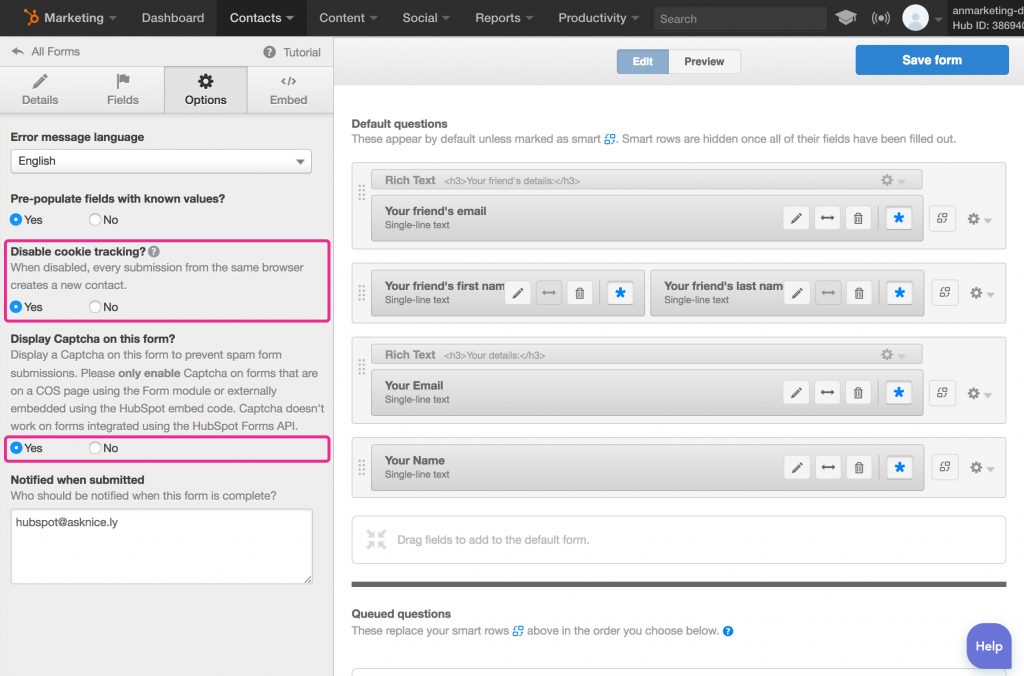
Task: Switch to the Fields tab
Action: pyautogui.click(x=123, y=90)
